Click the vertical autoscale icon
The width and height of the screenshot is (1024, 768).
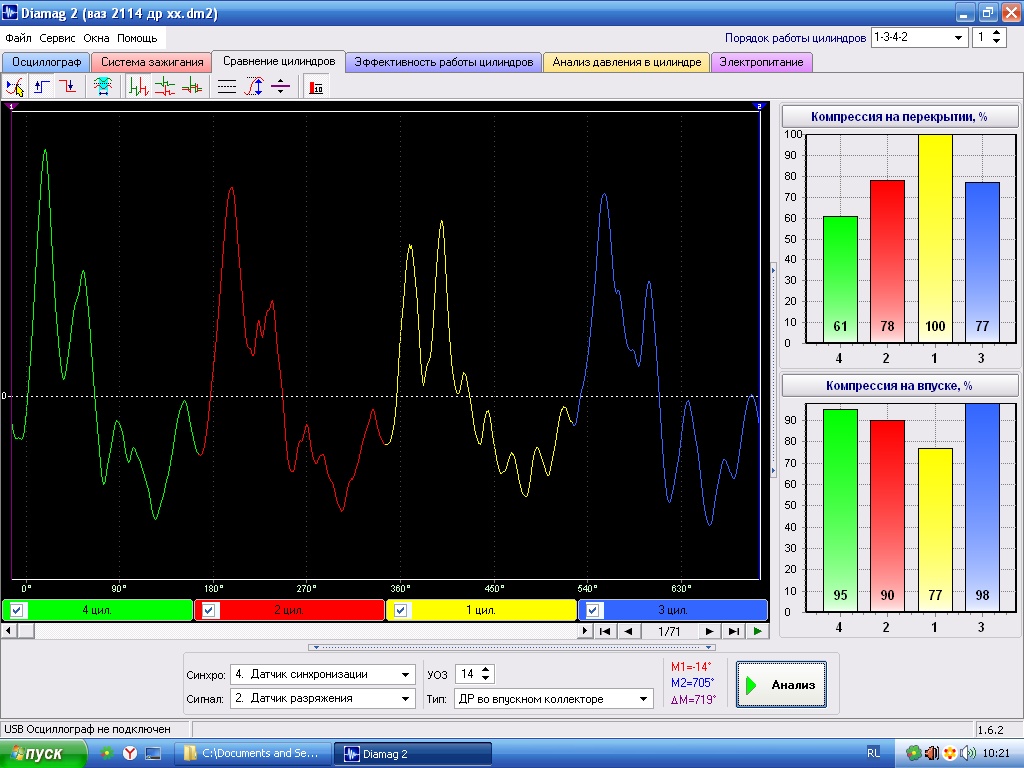tap(253, 86)
